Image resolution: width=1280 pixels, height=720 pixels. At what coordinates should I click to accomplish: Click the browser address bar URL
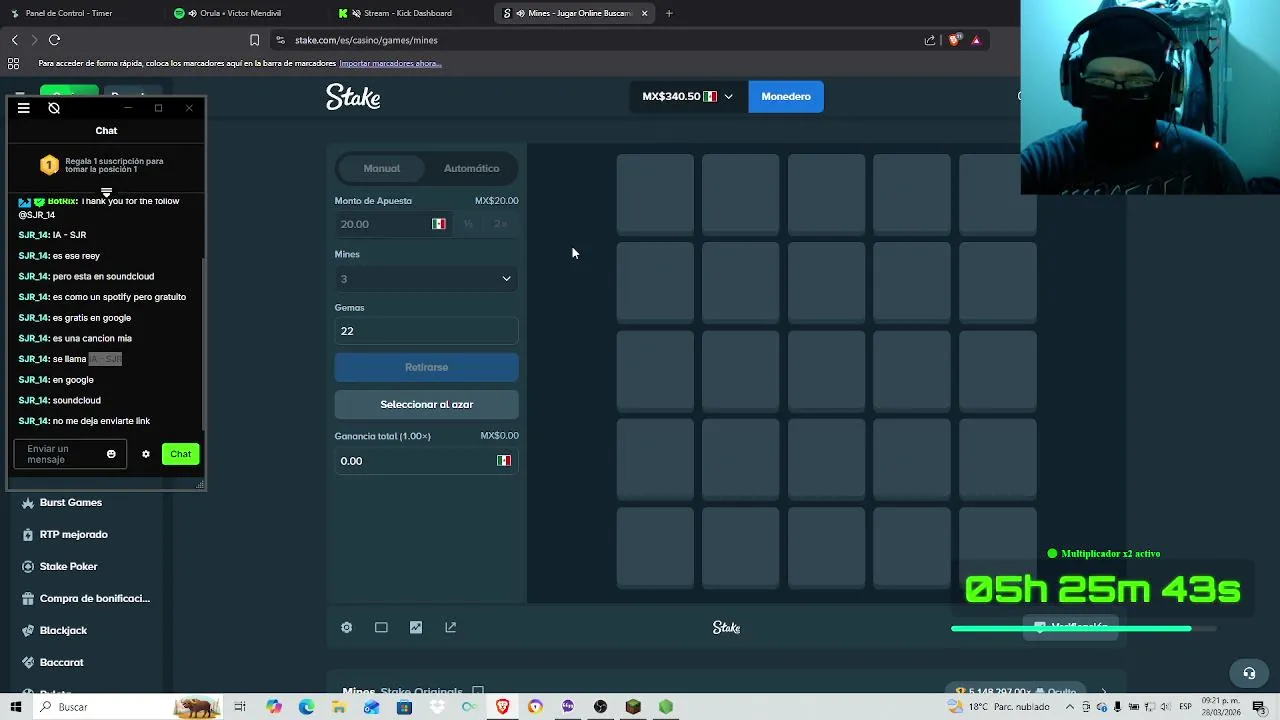coord(366,40)
